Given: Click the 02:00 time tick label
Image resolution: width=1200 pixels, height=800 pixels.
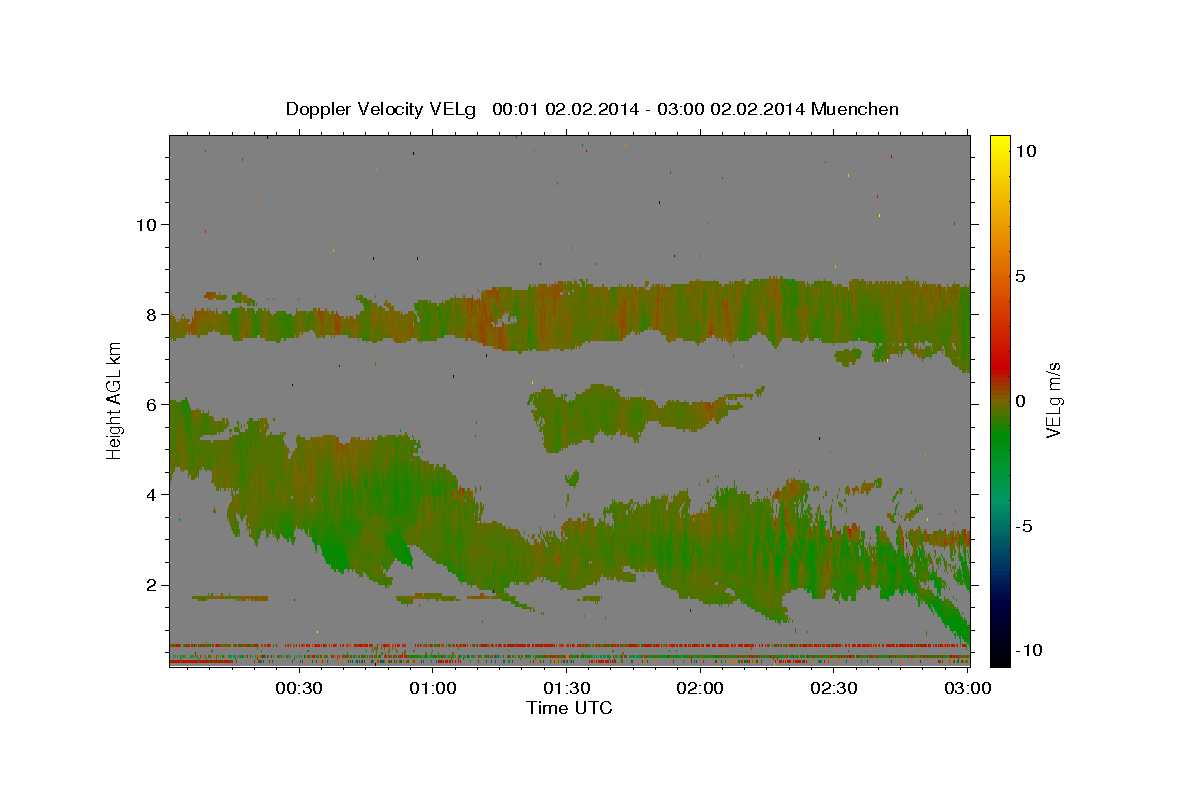Looking at the screenshot, I should click(700, 688).
